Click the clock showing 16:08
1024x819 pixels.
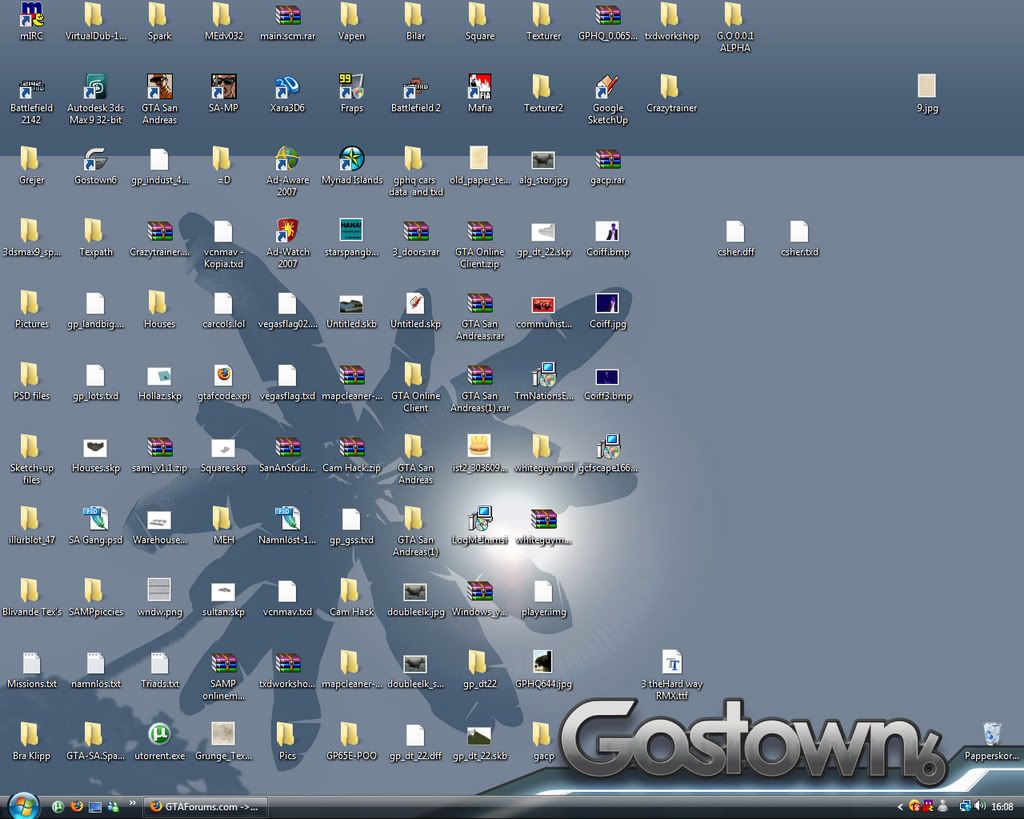point(1003,806)
